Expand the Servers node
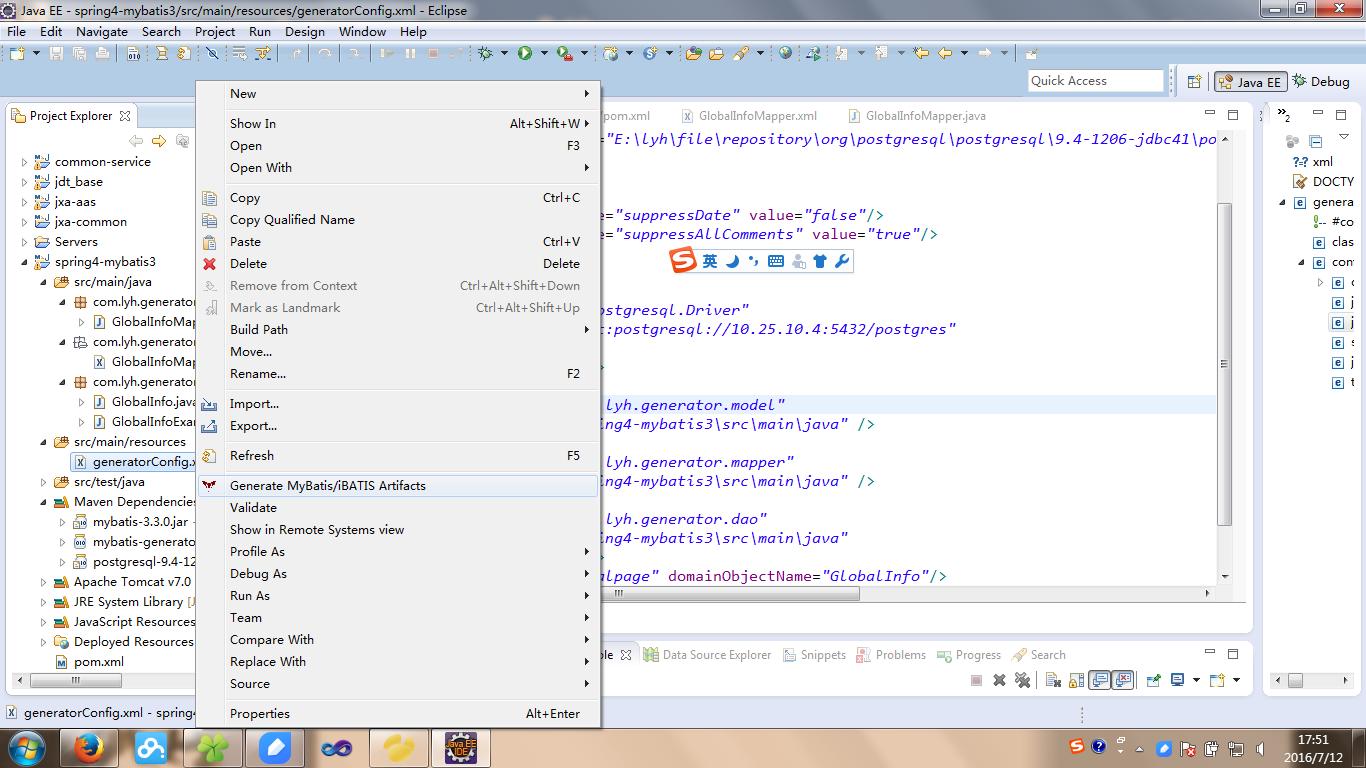 (25, 241)
